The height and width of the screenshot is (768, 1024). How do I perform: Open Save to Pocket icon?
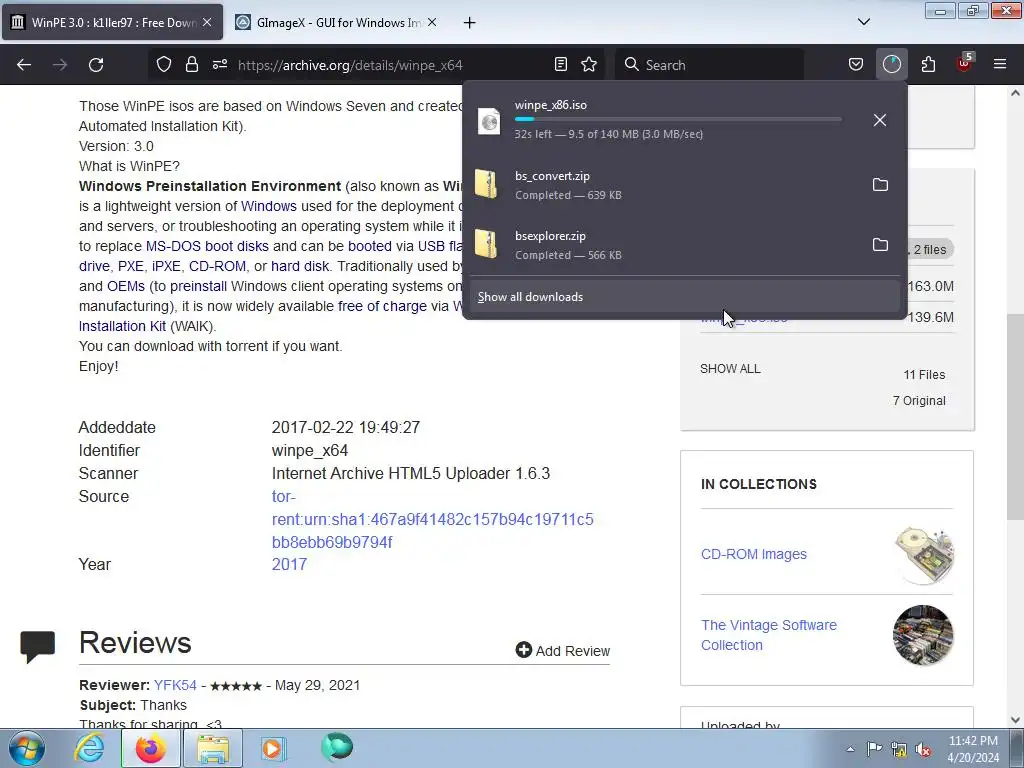click(856, 65)
